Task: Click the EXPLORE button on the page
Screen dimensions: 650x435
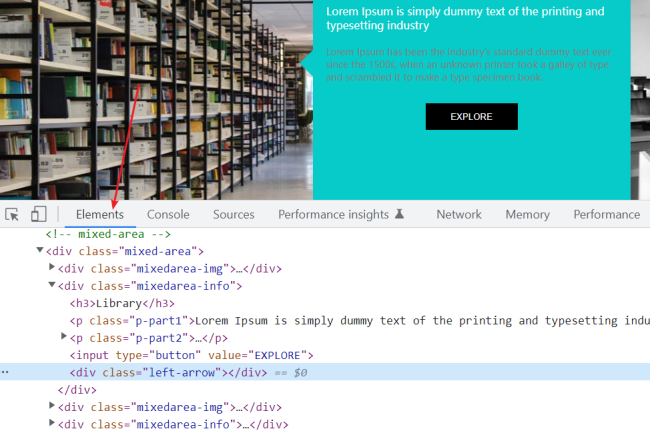Action: [x=471, y=117]
